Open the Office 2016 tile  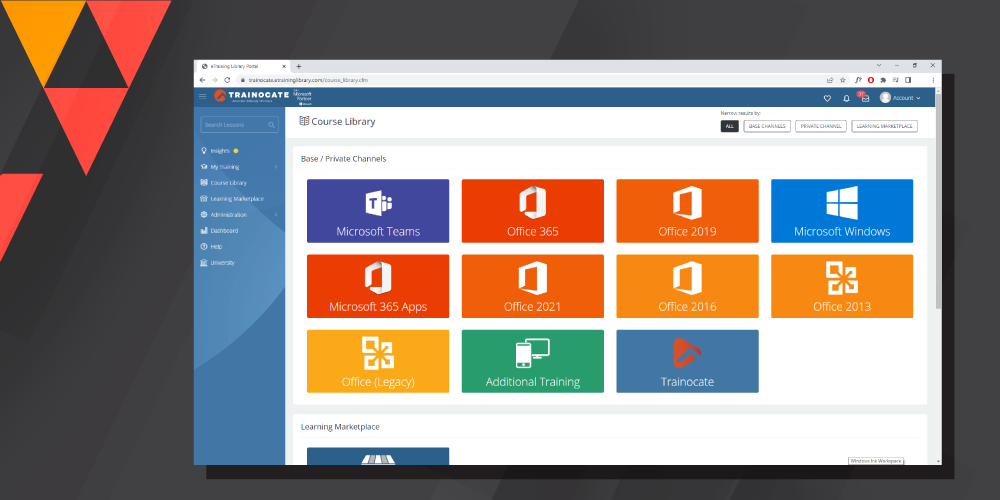[x=688, y=286]
